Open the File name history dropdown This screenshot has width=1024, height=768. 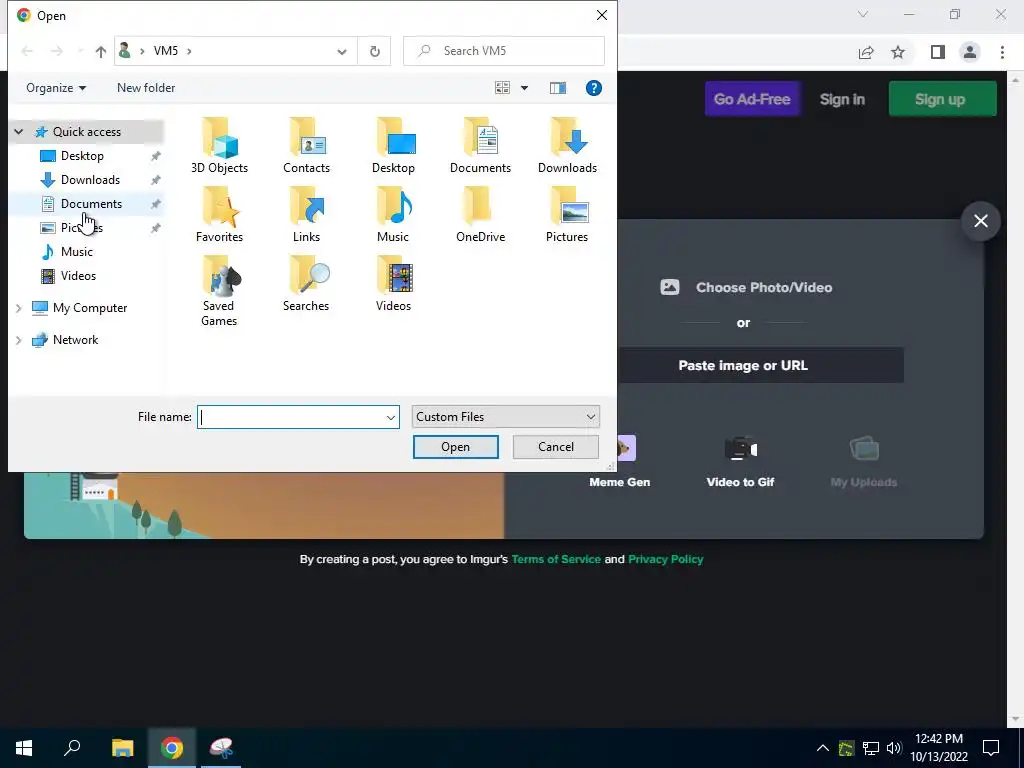[391, 417]
